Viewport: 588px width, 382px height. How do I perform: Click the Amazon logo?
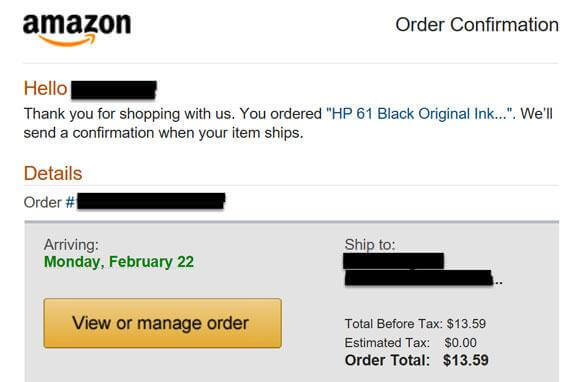77,30
